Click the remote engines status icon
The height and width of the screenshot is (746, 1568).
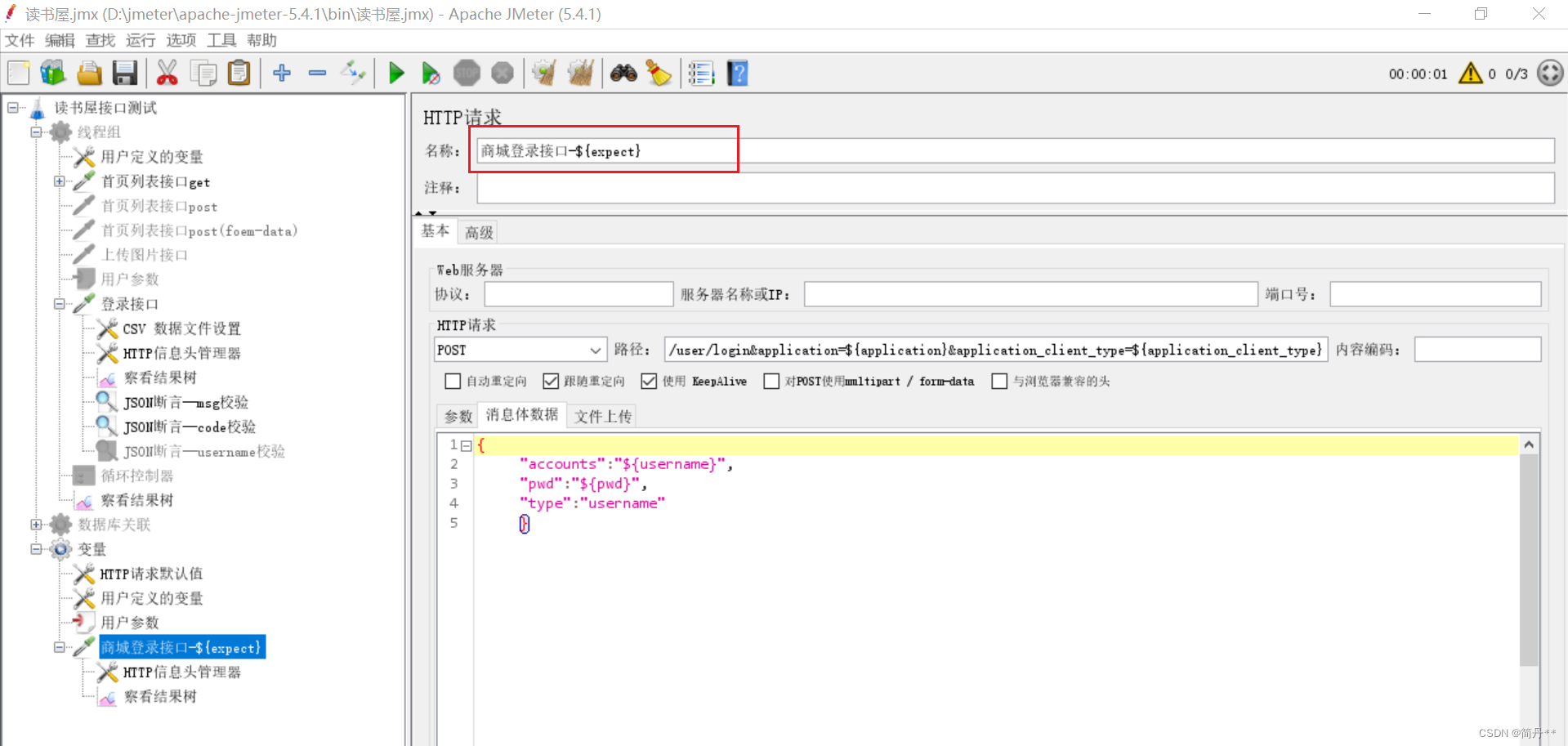pos(1550,73)
